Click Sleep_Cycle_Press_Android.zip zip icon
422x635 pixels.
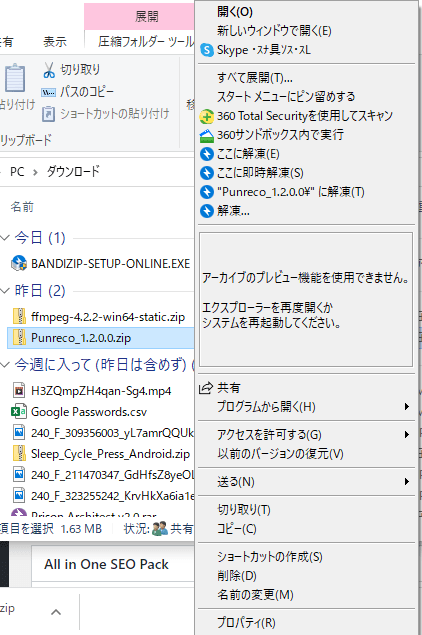[19, 453]
